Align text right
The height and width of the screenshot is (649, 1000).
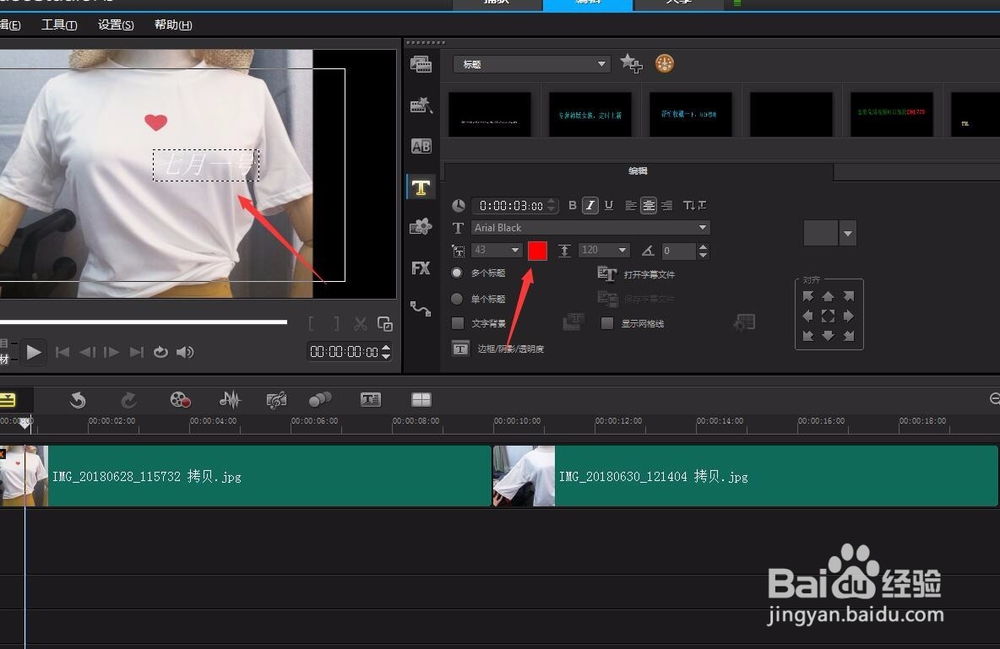pos(666,205)
